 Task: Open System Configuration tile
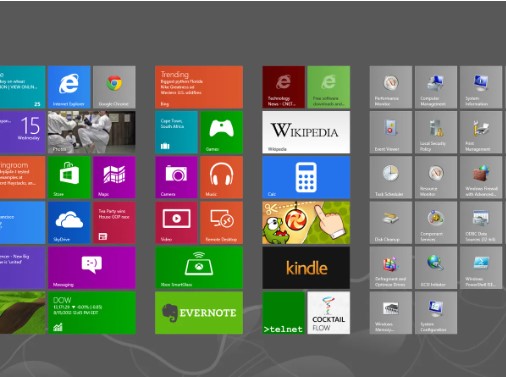click(436, 313)
